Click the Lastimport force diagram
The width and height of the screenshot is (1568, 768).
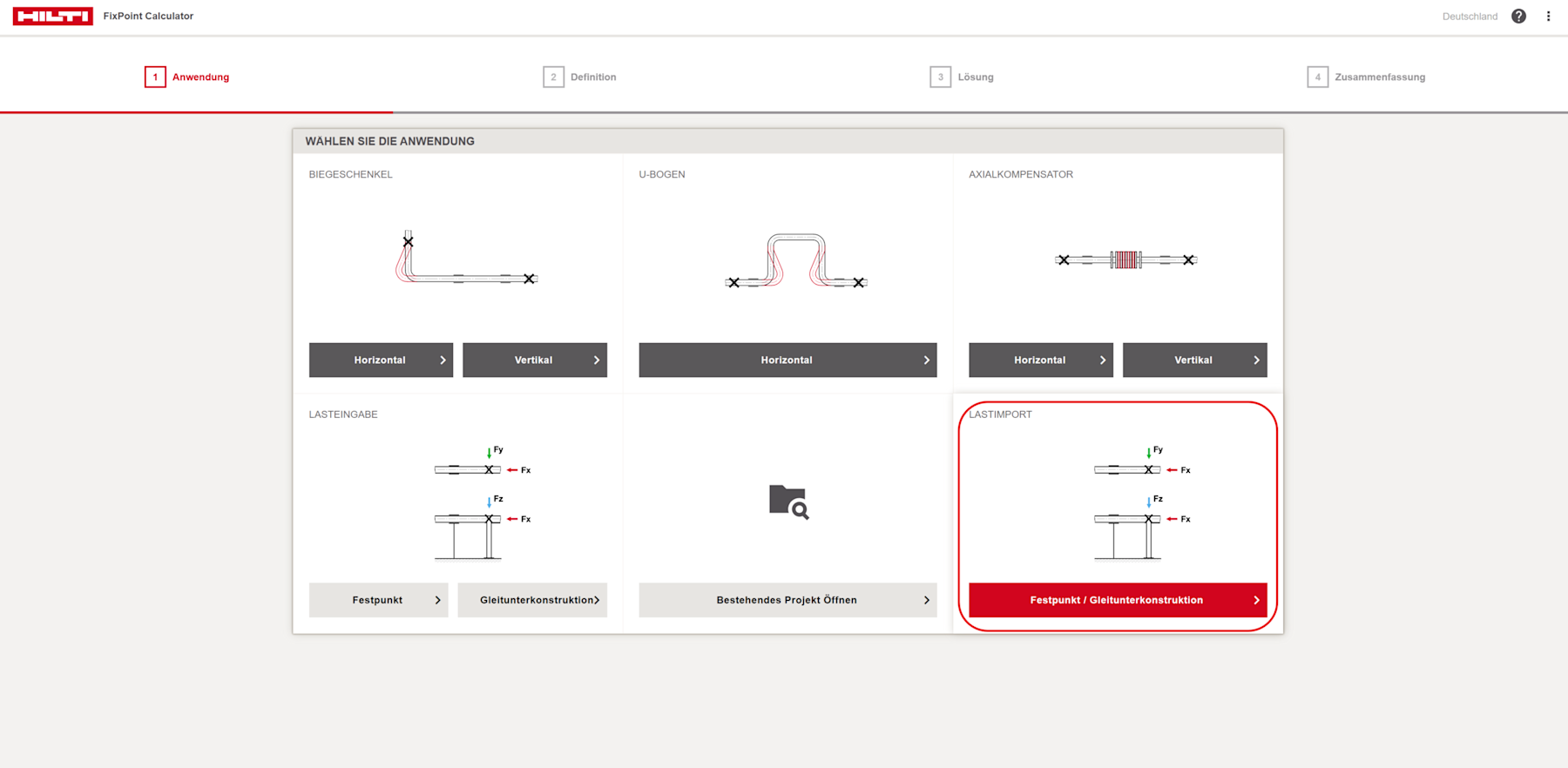[1142, 502]
